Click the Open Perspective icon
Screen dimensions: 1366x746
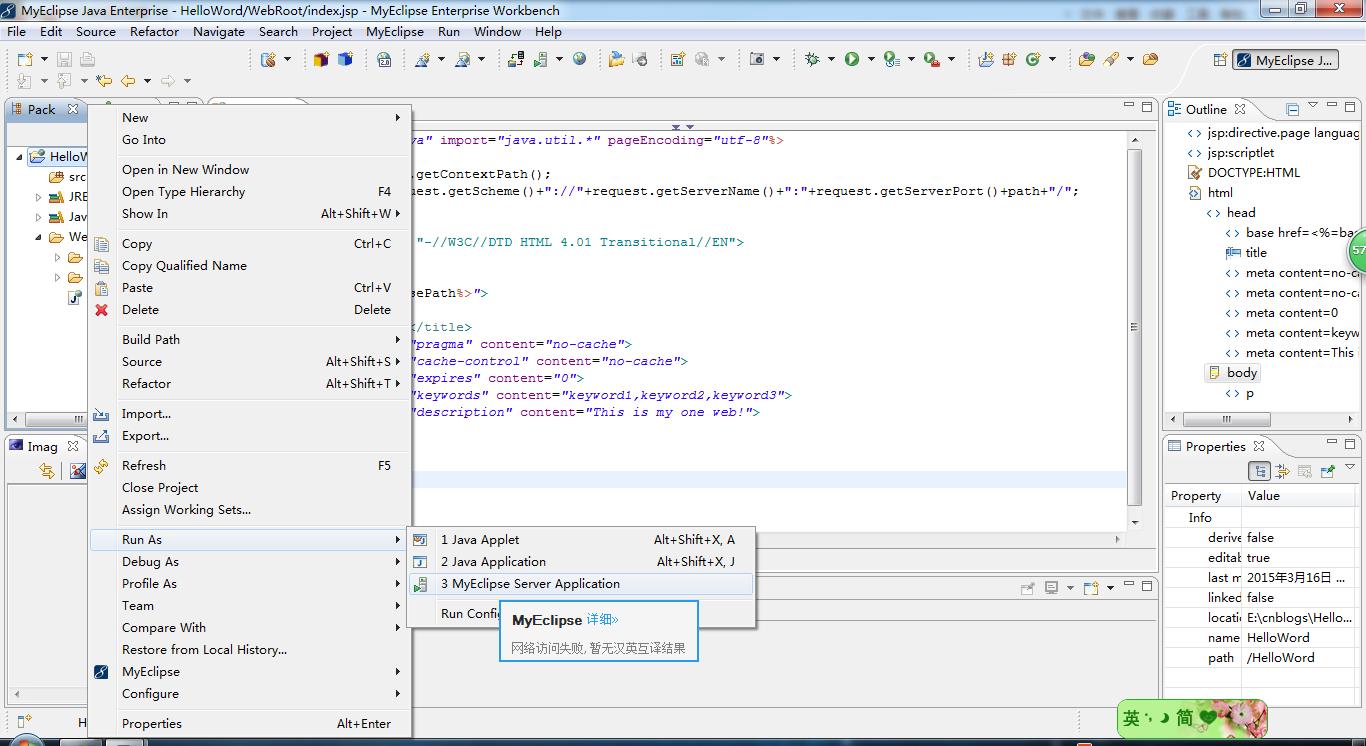pyautogui.click(x=1220, y=60)
